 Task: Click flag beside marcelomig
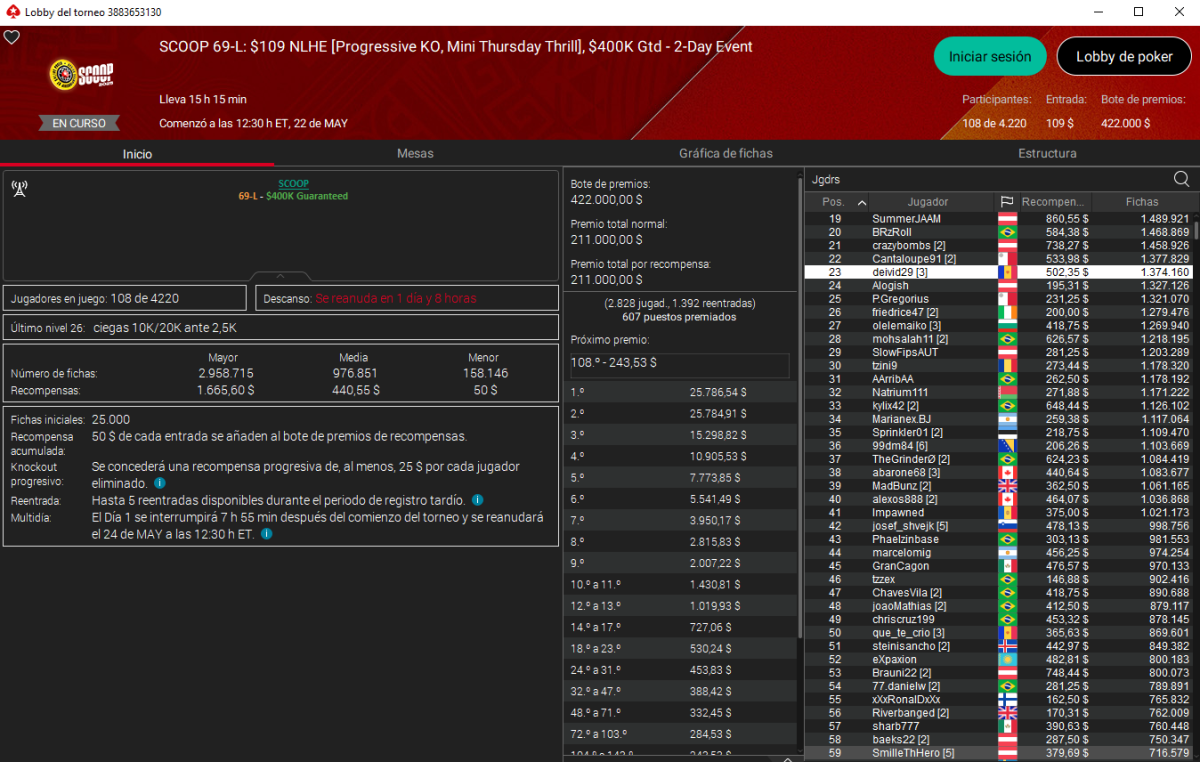tap(1007, 553)
